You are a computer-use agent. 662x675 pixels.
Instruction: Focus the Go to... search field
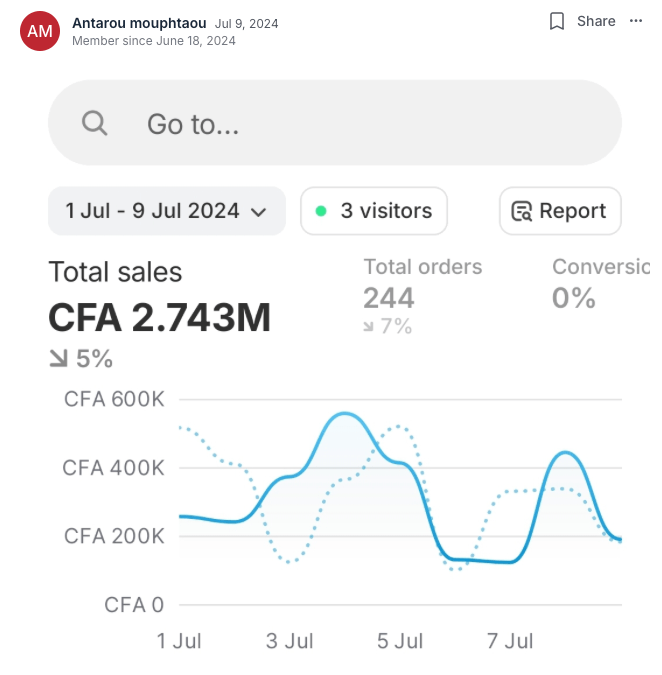tap(334, 123)
